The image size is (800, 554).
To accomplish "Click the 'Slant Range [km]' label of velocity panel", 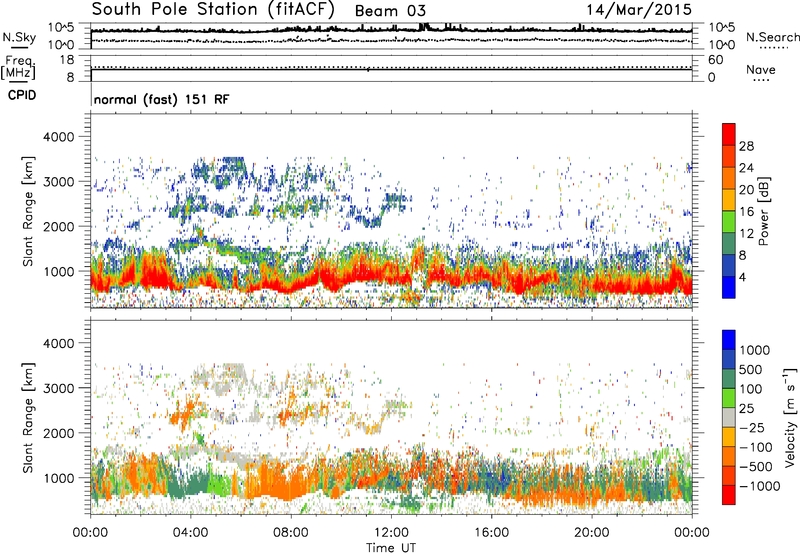I will pos(28,418).
